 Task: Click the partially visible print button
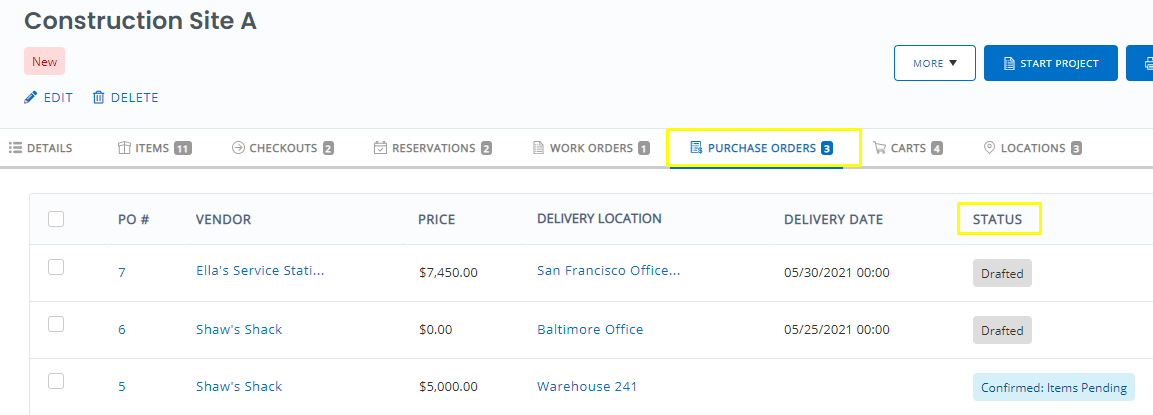(1140, 63)
